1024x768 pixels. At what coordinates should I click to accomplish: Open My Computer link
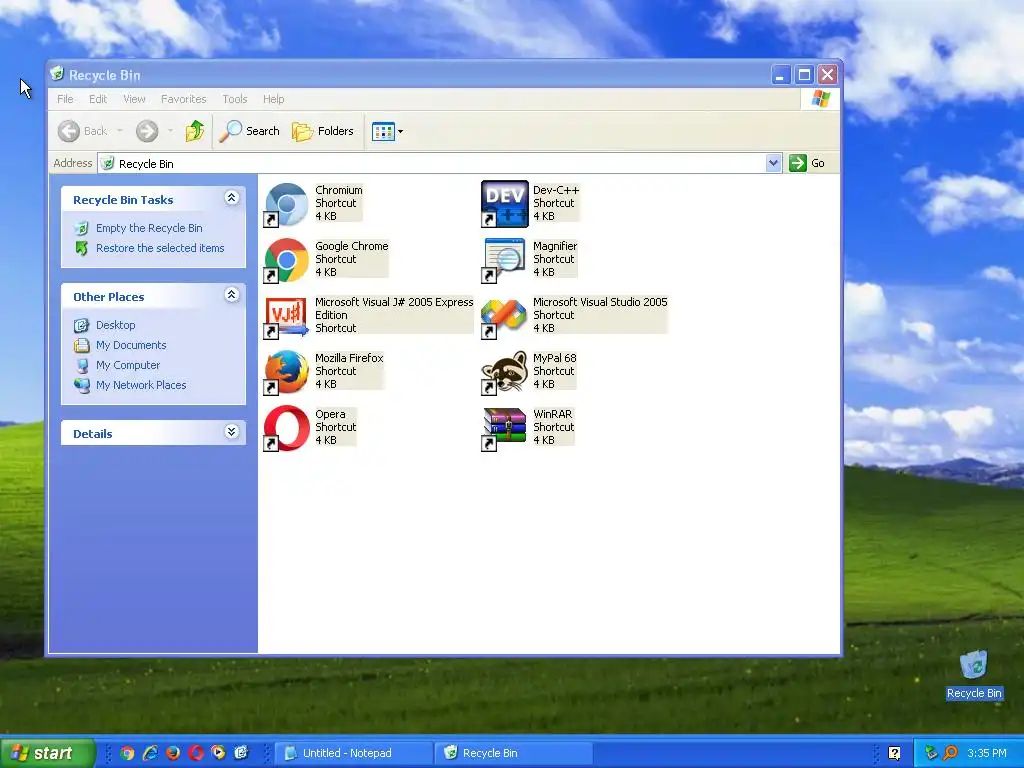click(x=128, y=365)
